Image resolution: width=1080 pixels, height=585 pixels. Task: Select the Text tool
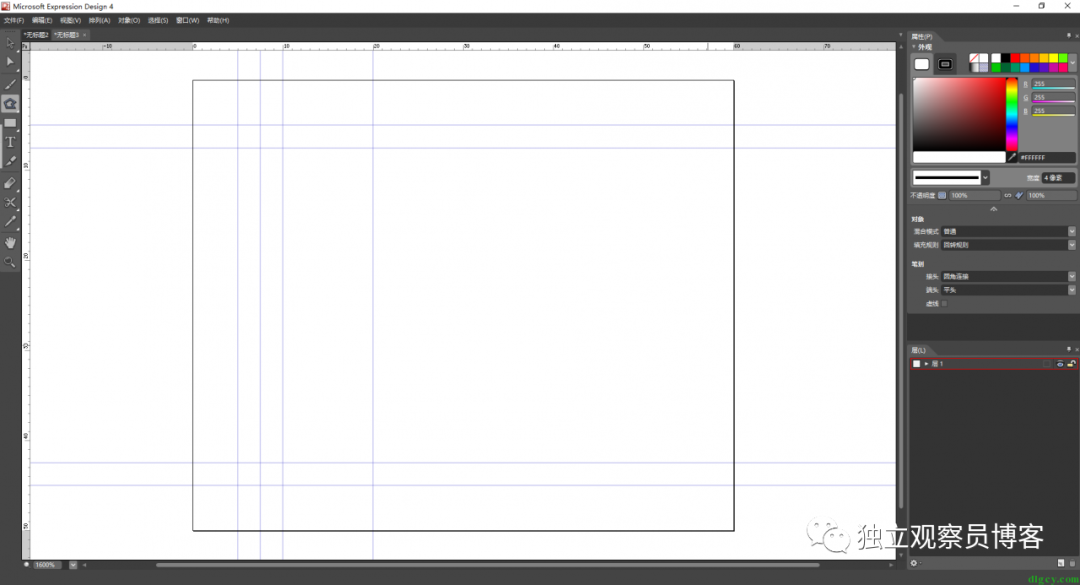(x=10, y=143)
